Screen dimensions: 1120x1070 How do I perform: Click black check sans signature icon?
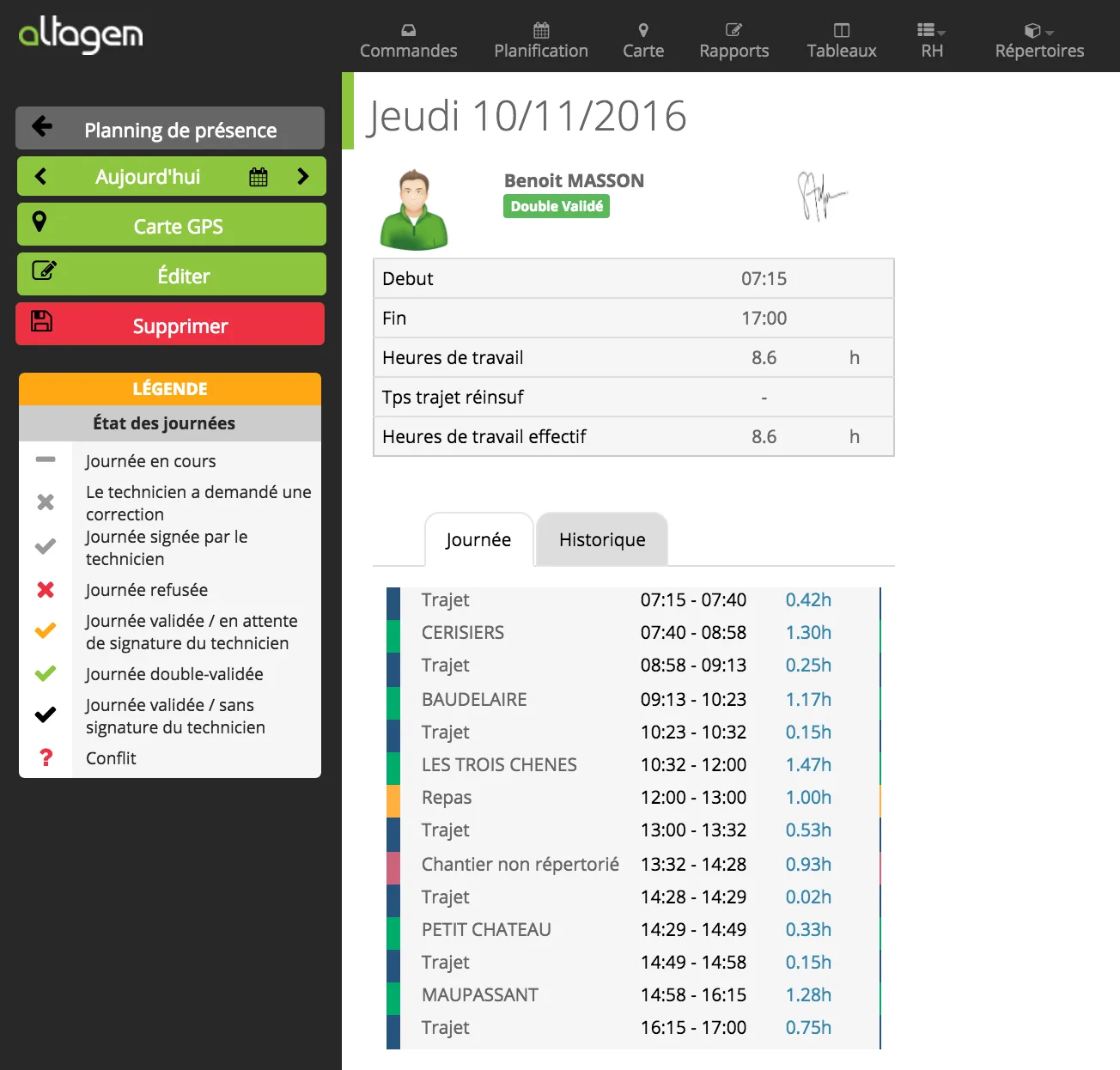coord(46,714)
